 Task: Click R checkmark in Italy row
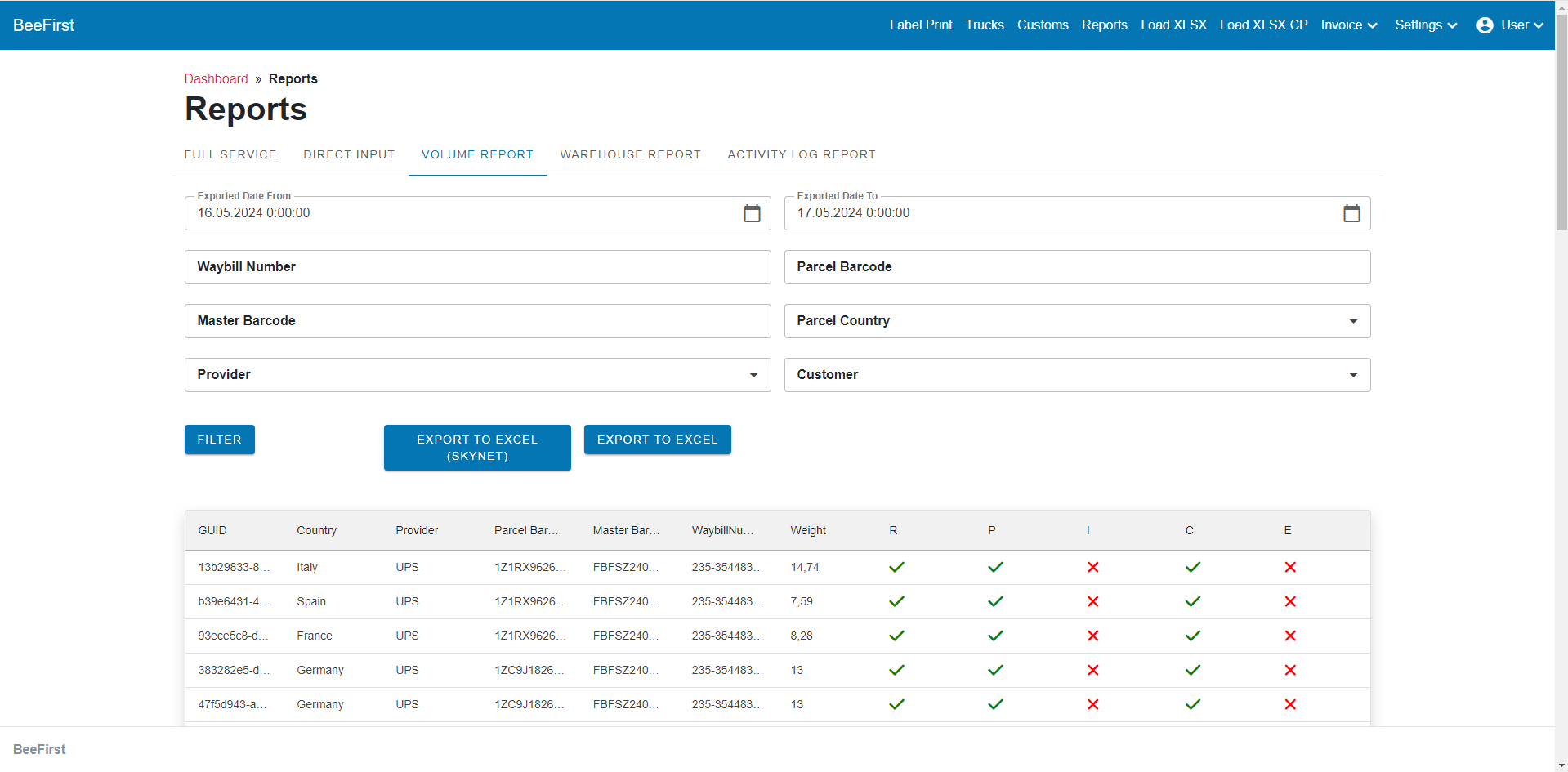(x=896, y=567)
